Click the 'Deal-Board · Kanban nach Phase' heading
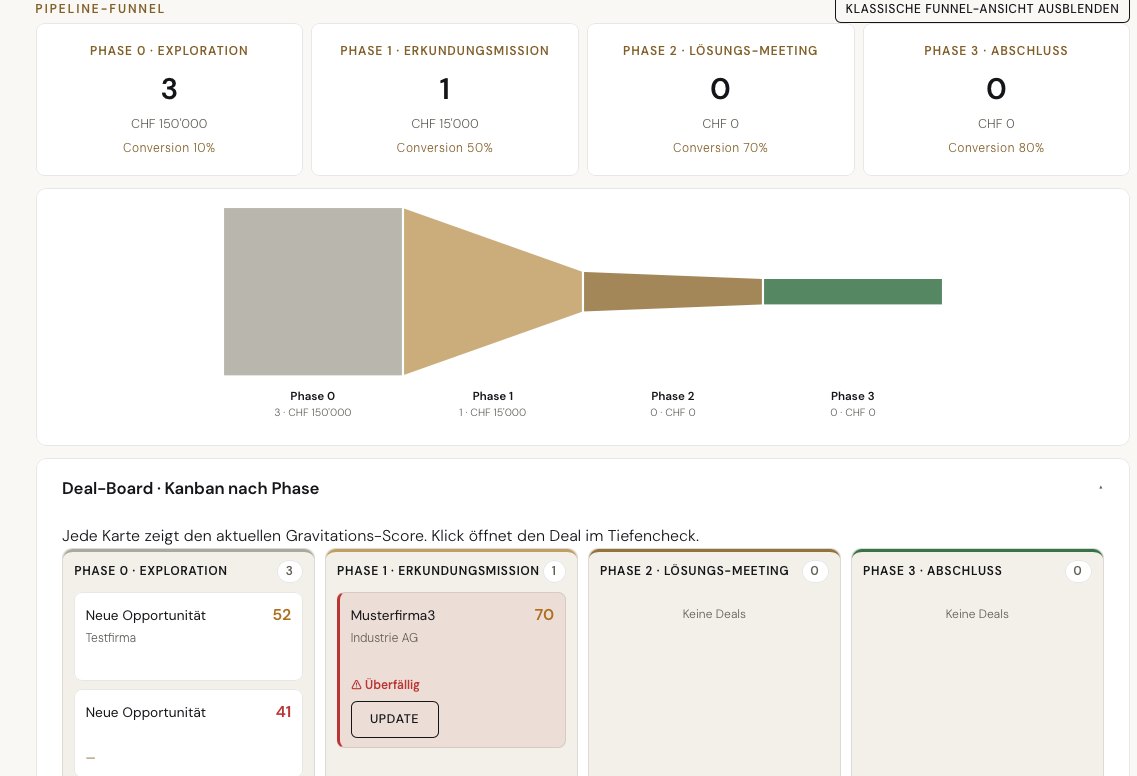This screenshot has height=776, width=1137. pos(191,488)
